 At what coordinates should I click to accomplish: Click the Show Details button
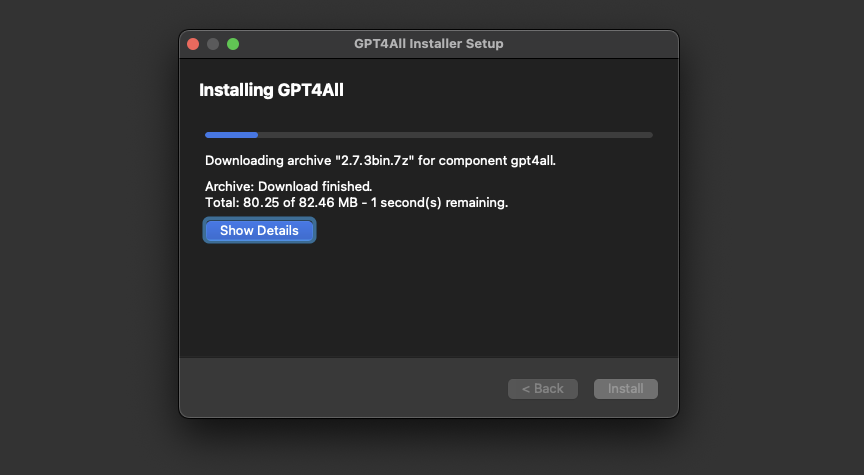tap(259, 230)
